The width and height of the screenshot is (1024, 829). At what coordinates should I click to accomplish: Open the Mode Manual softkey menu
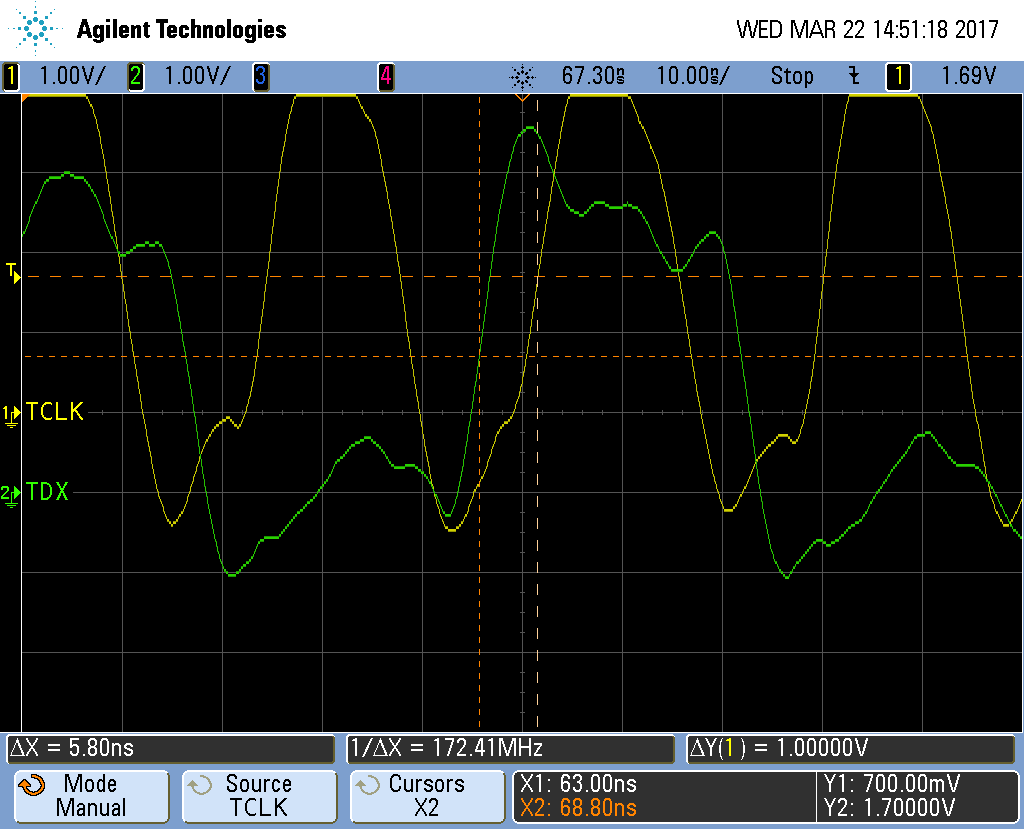pyautogui.click(x=90, y=796)
